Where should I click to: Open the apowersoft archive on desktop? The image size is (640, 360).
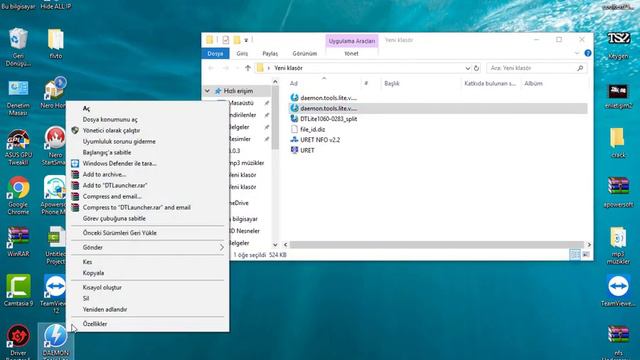click(x=618, y=192)
